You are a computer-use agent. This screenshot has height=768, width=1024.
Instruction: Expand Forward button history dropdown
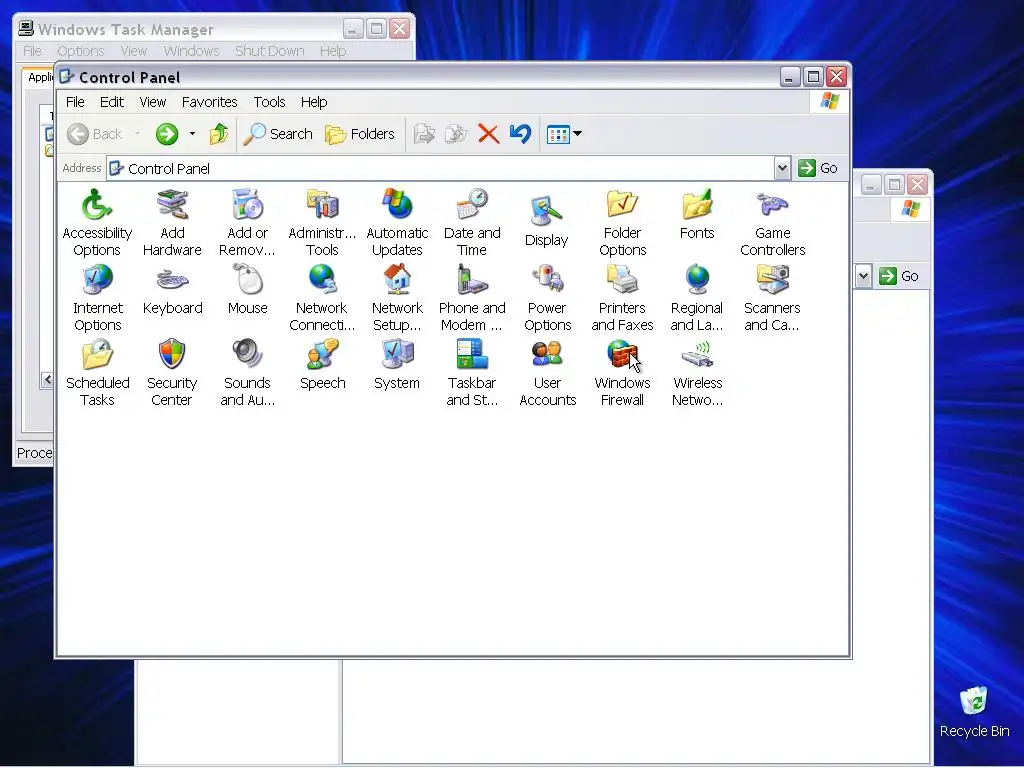[192, 134]
